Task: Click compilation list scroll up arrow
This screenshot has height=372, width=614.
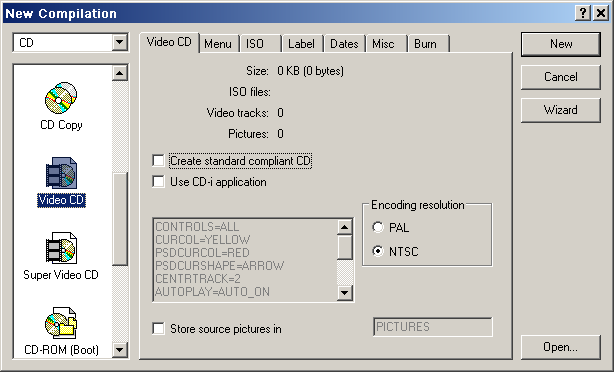Action: click(119, 73)
